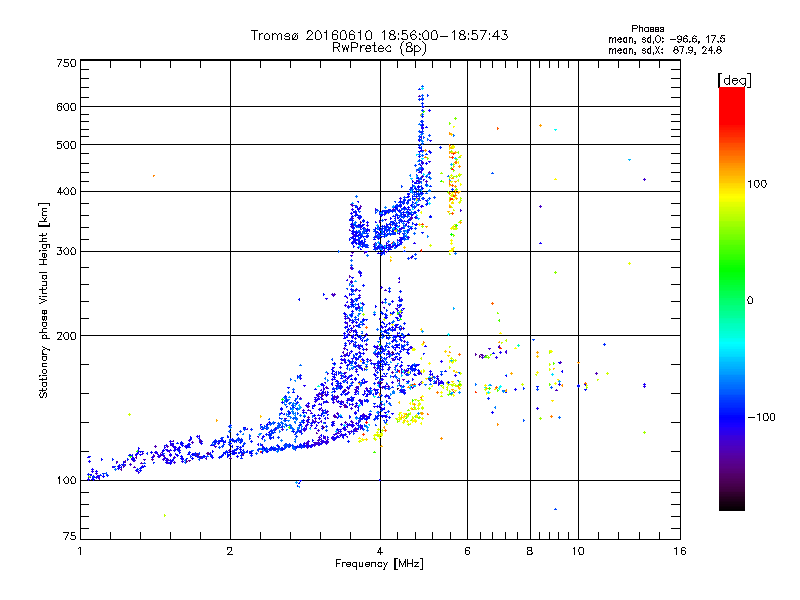Click the y-axis tick label '200'
The image size is (800, 600).
[x=66, y=336]
